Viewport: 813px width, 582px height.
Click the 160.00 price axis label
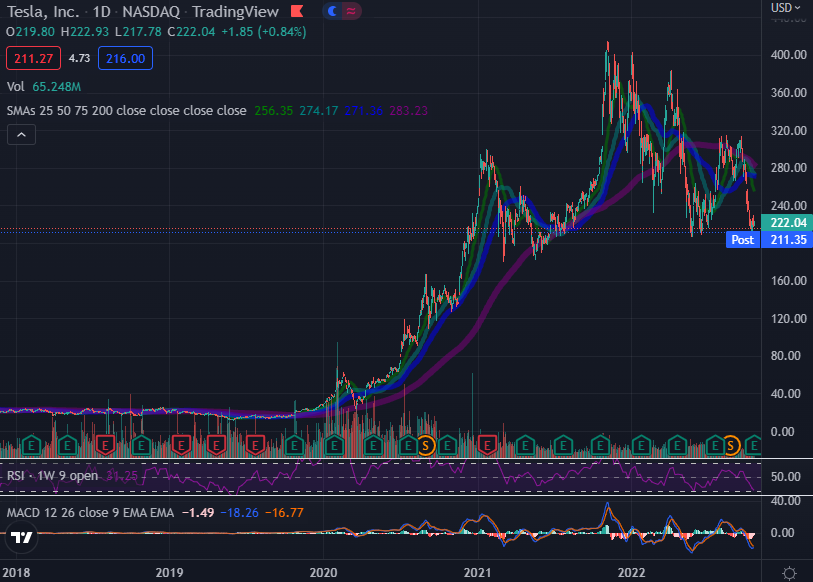[789, 281]
